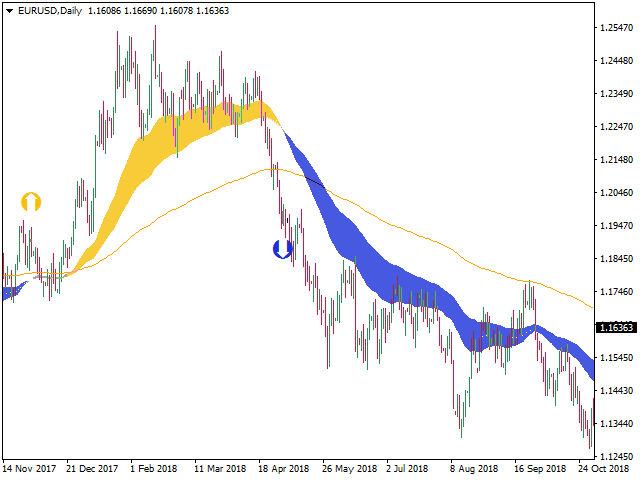Click the OHLC values 1.16086 1.16690 text

[x=122, y=11]
